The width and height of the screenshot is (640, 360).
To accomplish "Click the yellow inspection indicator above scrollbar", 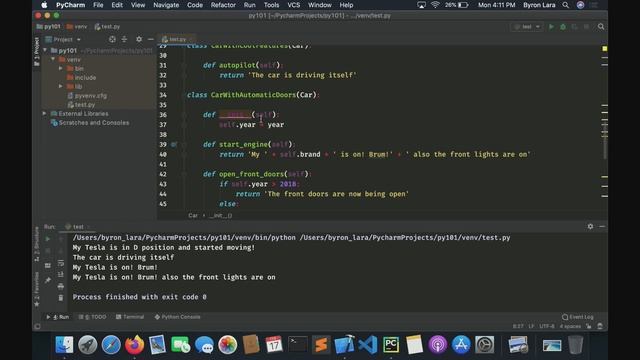I will 604,49.
